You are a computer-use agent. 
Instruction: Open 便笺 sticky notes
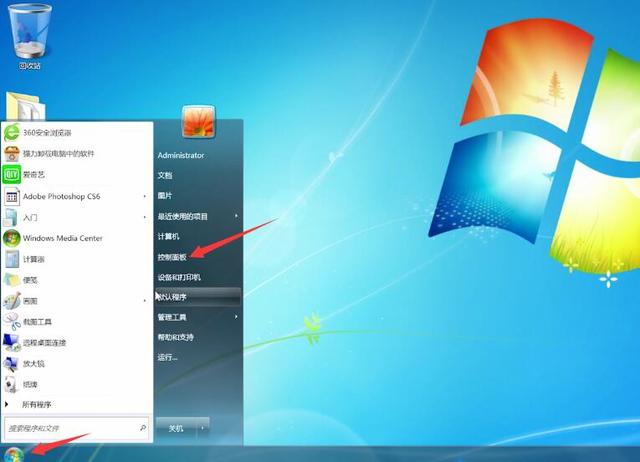pyautogui.click(x=30, y=280)
